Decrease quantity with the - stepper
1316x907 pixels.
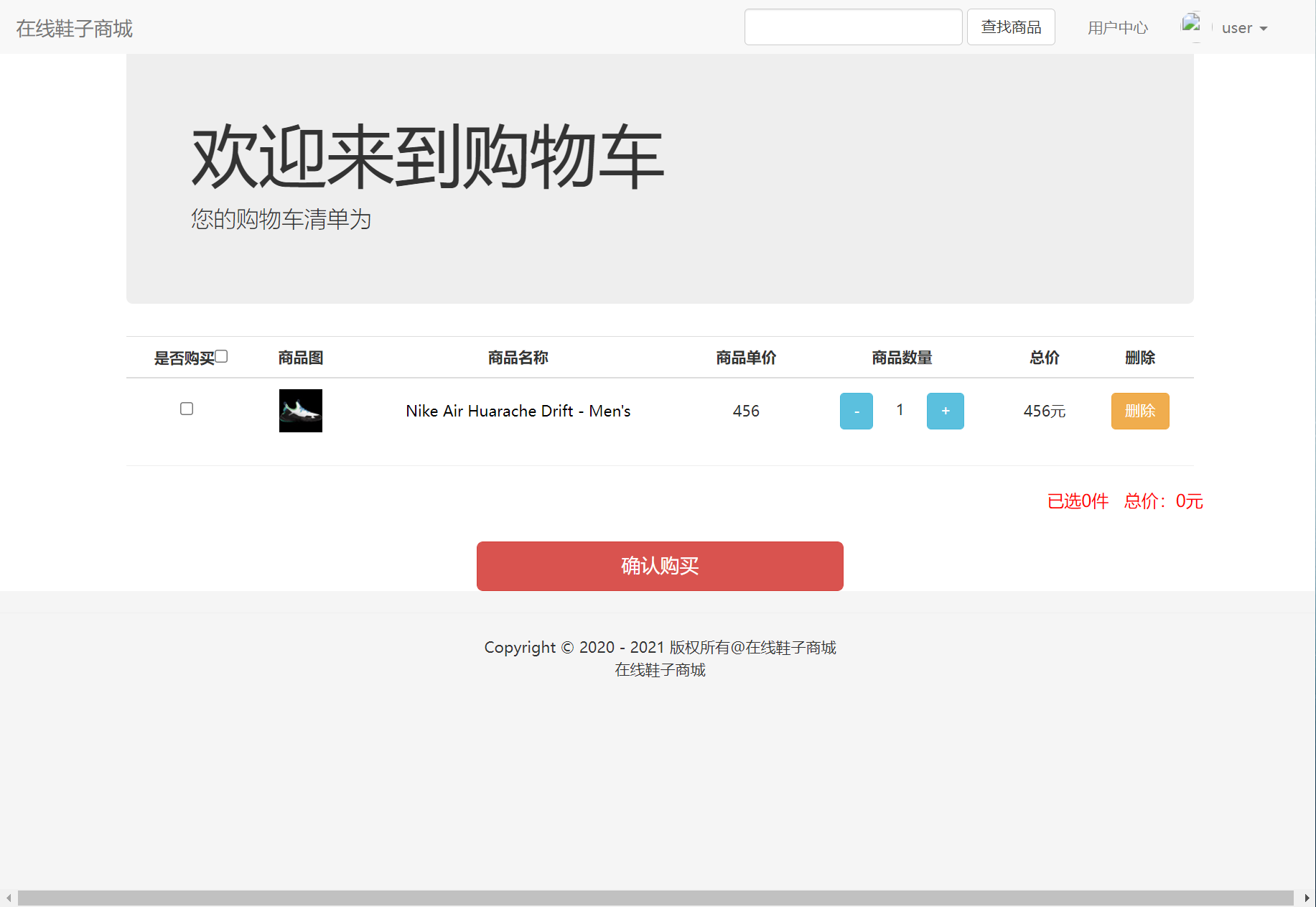pos(856,411)
